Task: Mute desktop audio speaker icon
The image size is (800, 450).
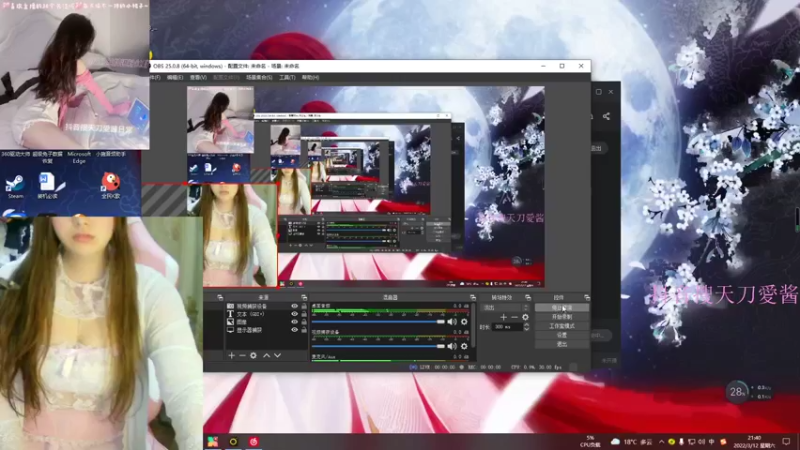Action: point(452,321)
